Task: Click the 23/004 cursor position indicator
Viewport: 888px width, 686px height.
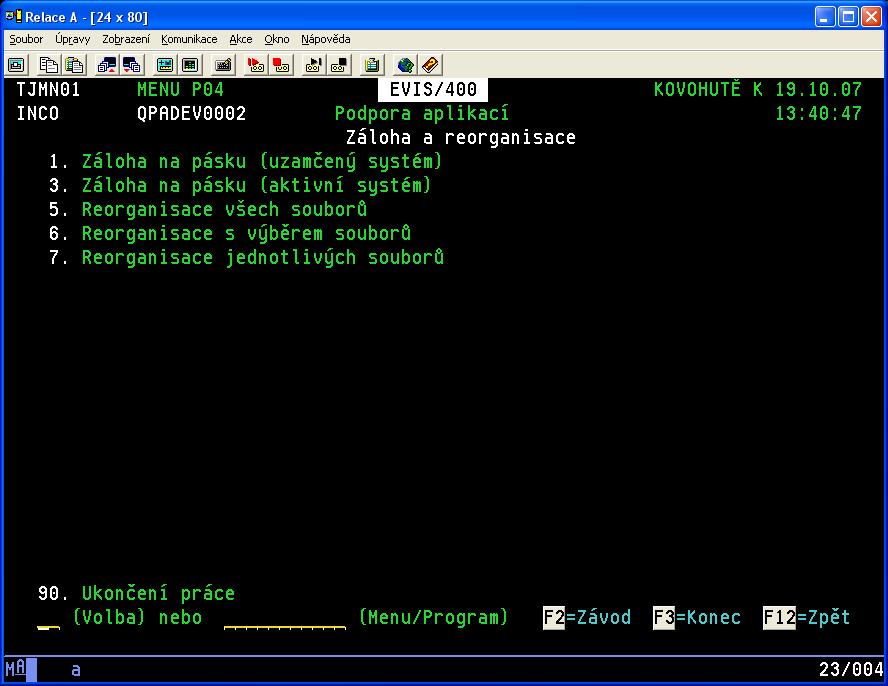Action: point(851,670)
